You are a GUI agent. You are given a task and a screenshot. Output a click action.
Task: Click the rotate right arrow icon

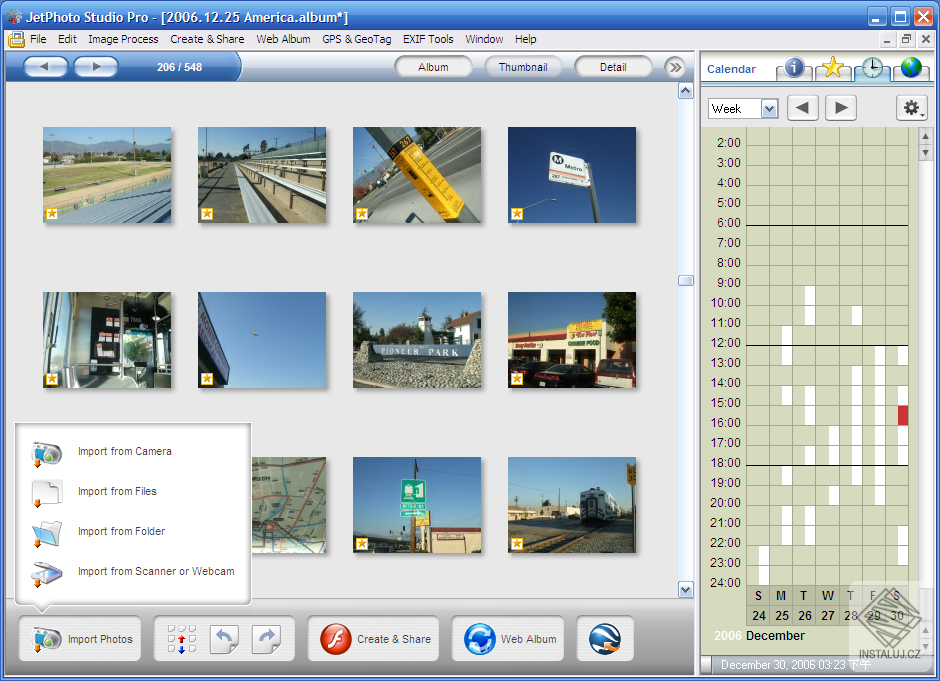[267, 639]
